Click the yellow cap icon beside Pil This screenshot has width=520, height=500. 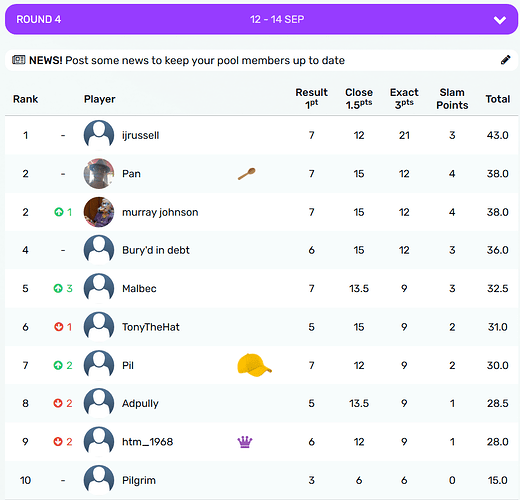pyautogui.click(x=254, y=365)
